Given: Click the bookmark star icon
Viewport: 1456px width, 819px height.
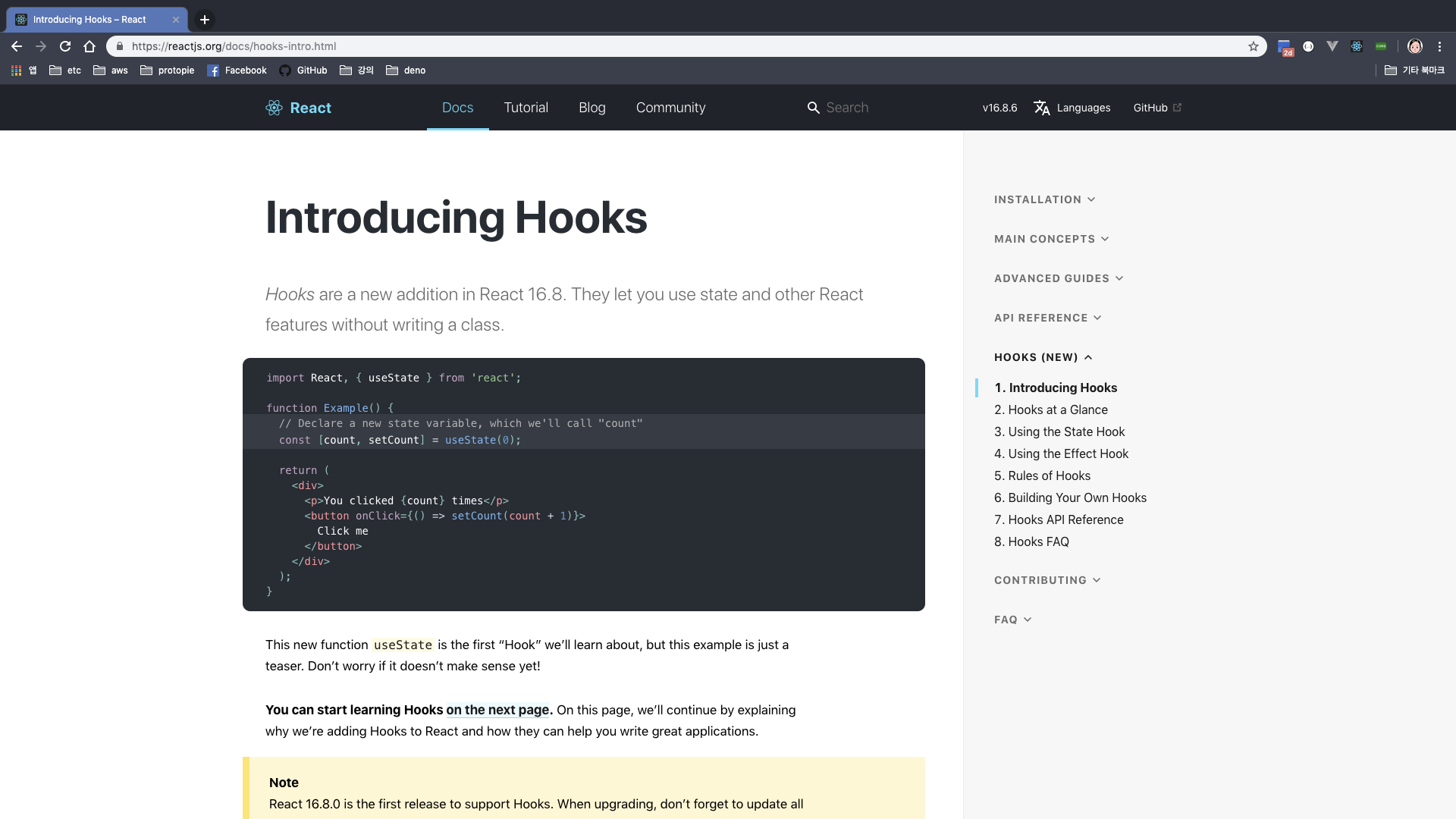Looking at the screenshot, I should [x=1254, y=46].
